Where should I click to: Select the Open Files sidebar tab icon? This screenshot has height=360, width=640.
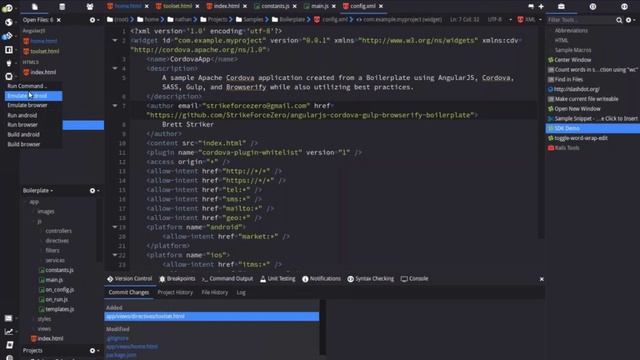click(x=35, y=7)
